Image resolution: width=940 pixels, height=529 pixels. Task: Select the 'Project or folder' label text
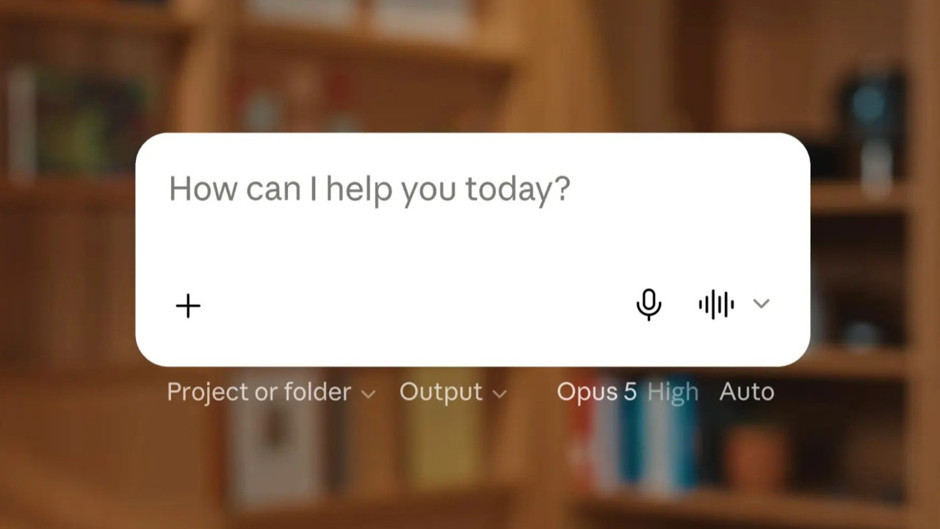(259, 392)
